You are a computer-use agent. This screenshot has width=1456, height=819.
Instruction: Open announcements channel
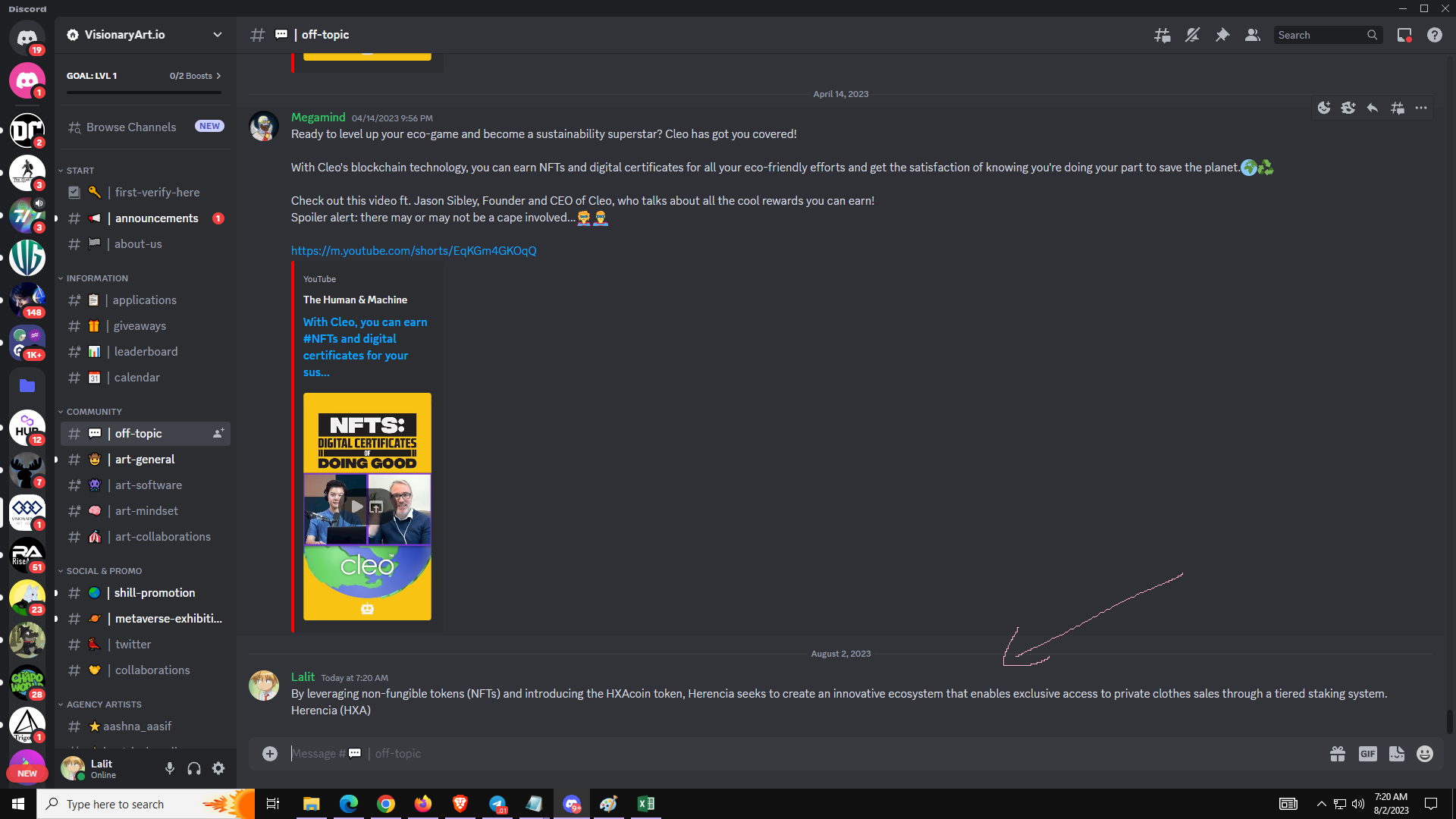point(146,218)
